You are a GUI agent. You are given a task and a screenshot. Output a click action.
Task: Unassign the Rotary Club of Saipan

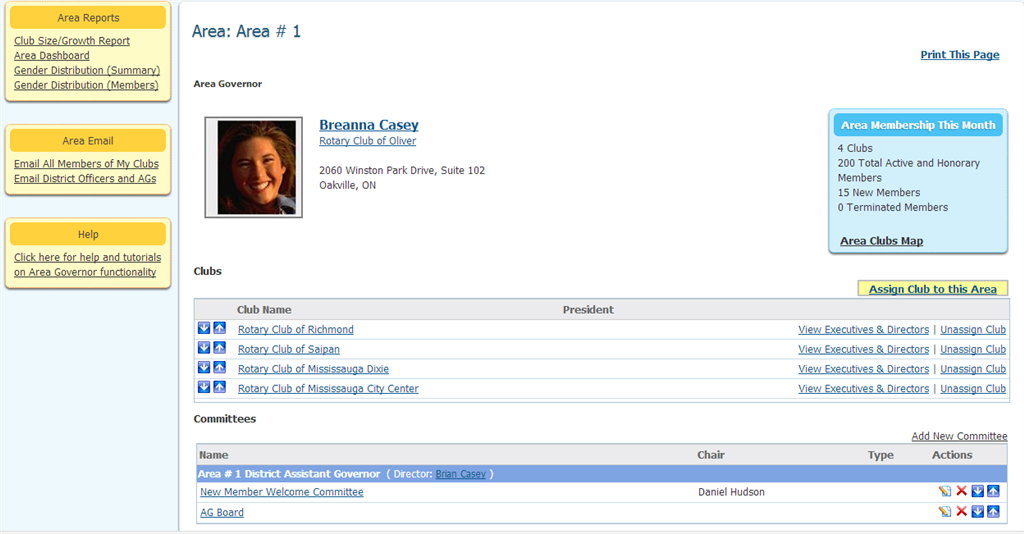click(973, 349)
